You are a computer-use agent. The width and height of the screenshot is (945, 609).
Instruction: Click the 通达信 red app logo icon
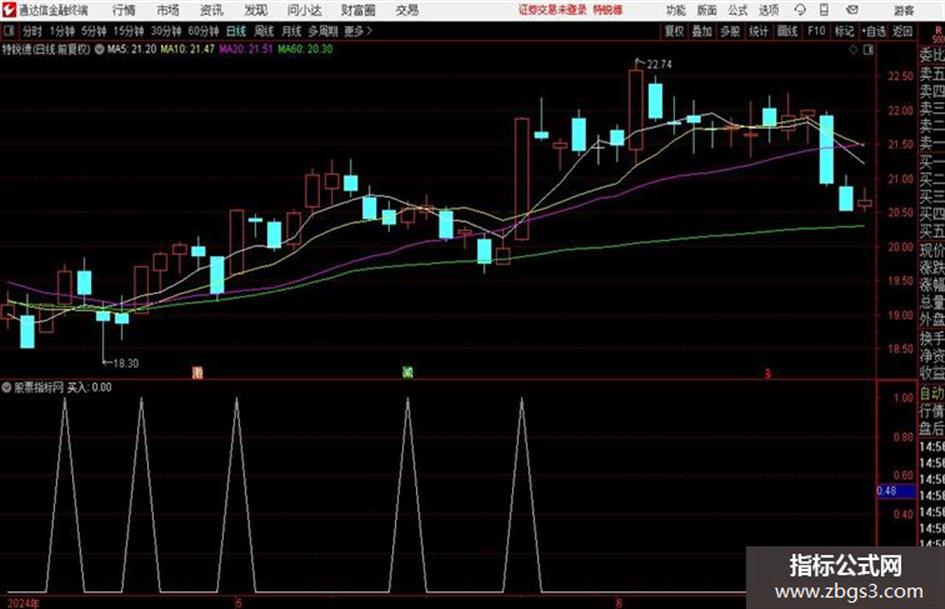tap(8, 10)
